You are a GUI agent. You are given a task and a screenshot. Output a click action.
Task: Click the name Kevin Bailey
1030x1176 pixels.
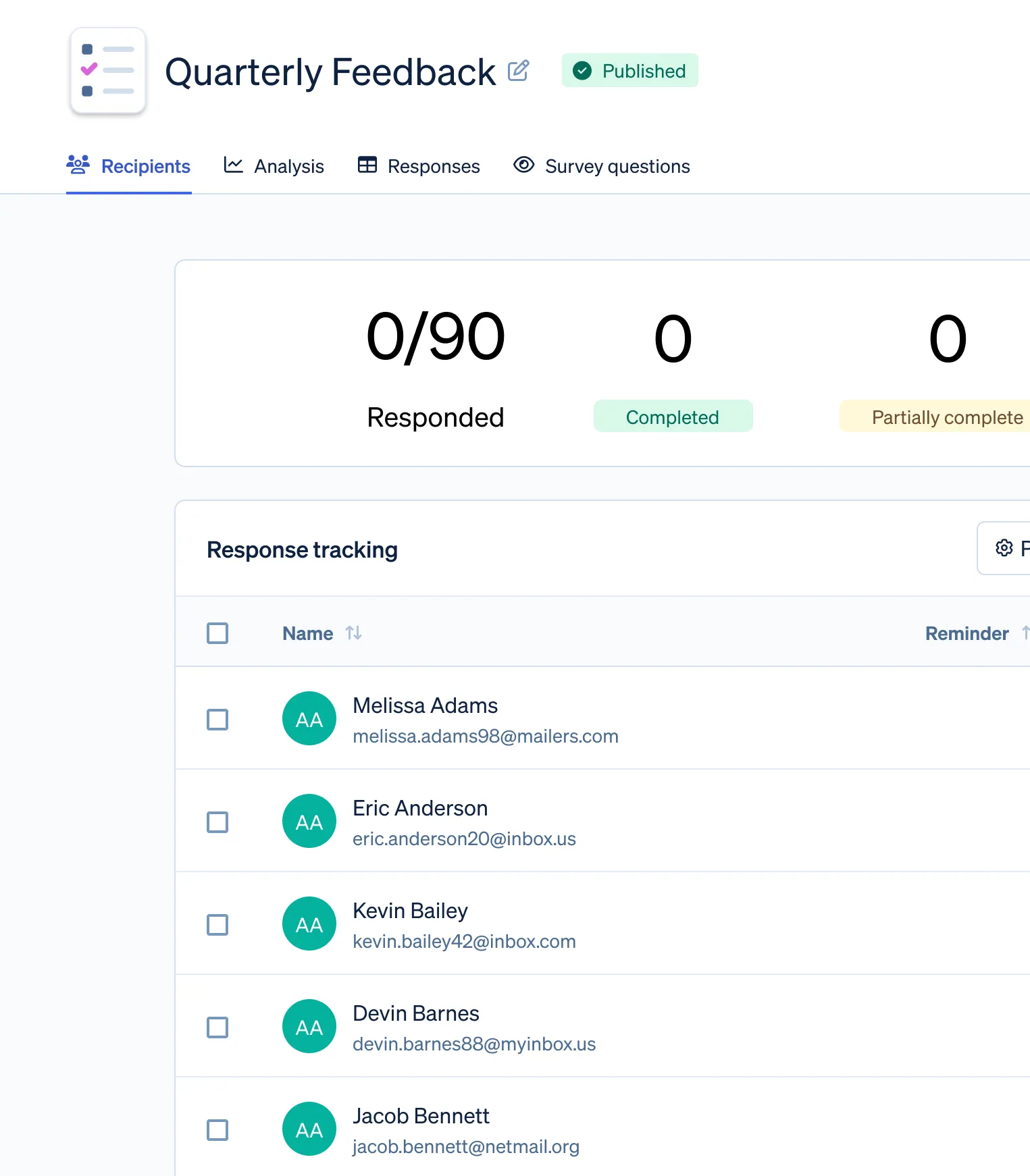click(x=411, y=911)
